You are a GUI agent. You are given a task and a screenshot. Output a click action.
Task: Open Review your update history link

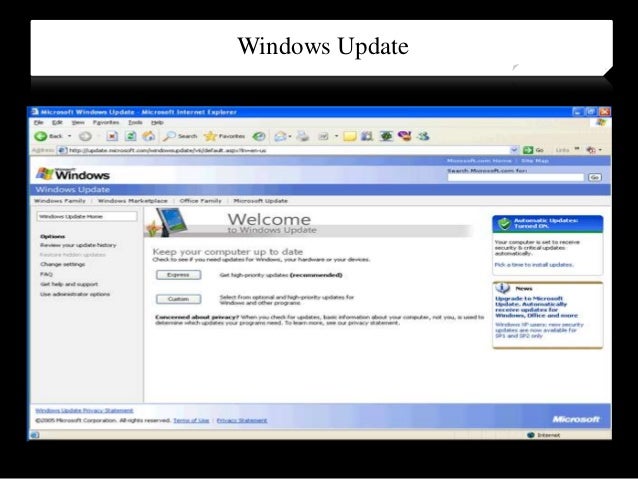coord(78,245)
